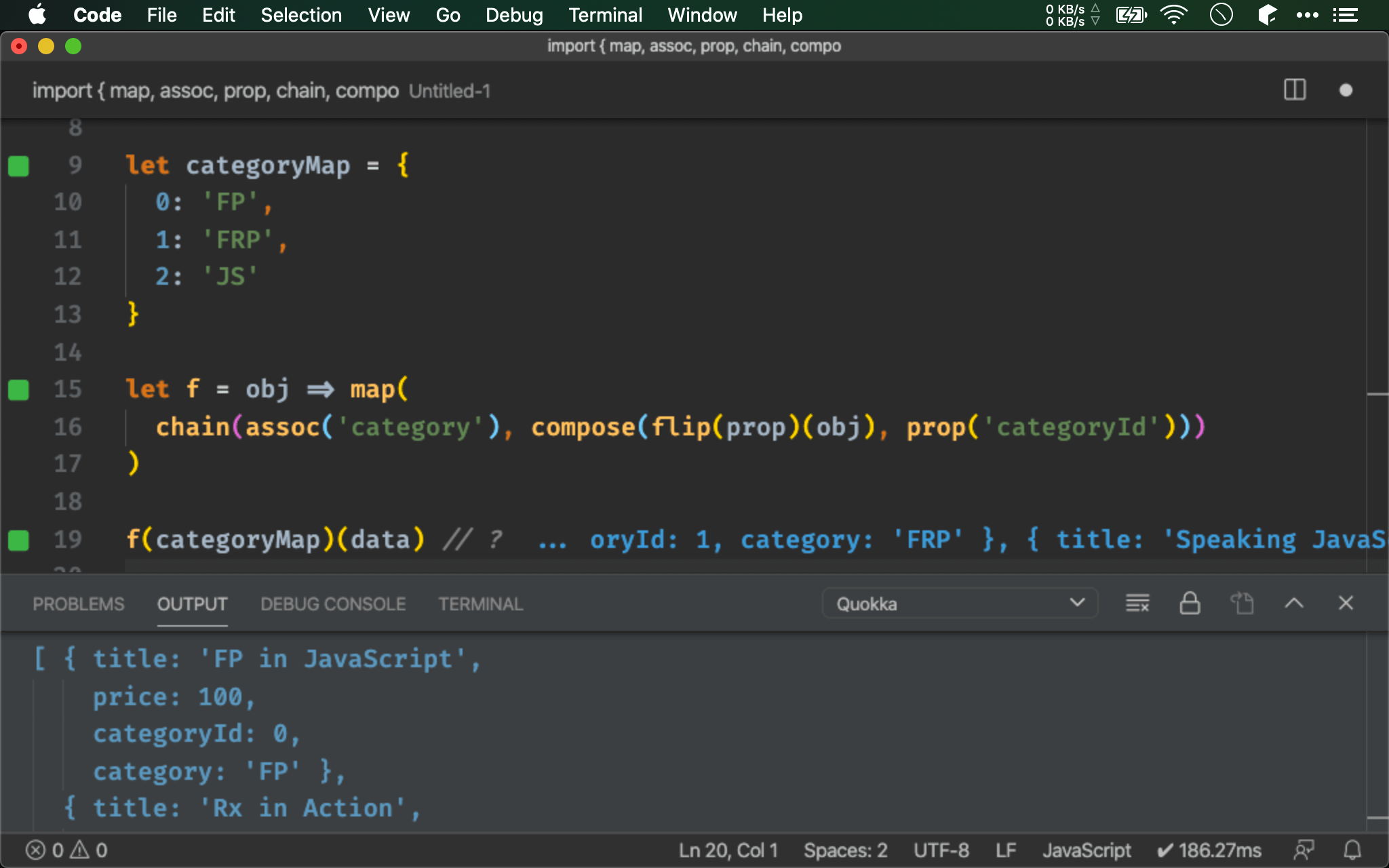The height and width of the screenshot is (868, 1389).
Task: Toggle output scroll lock
Action: point(1190,603)
